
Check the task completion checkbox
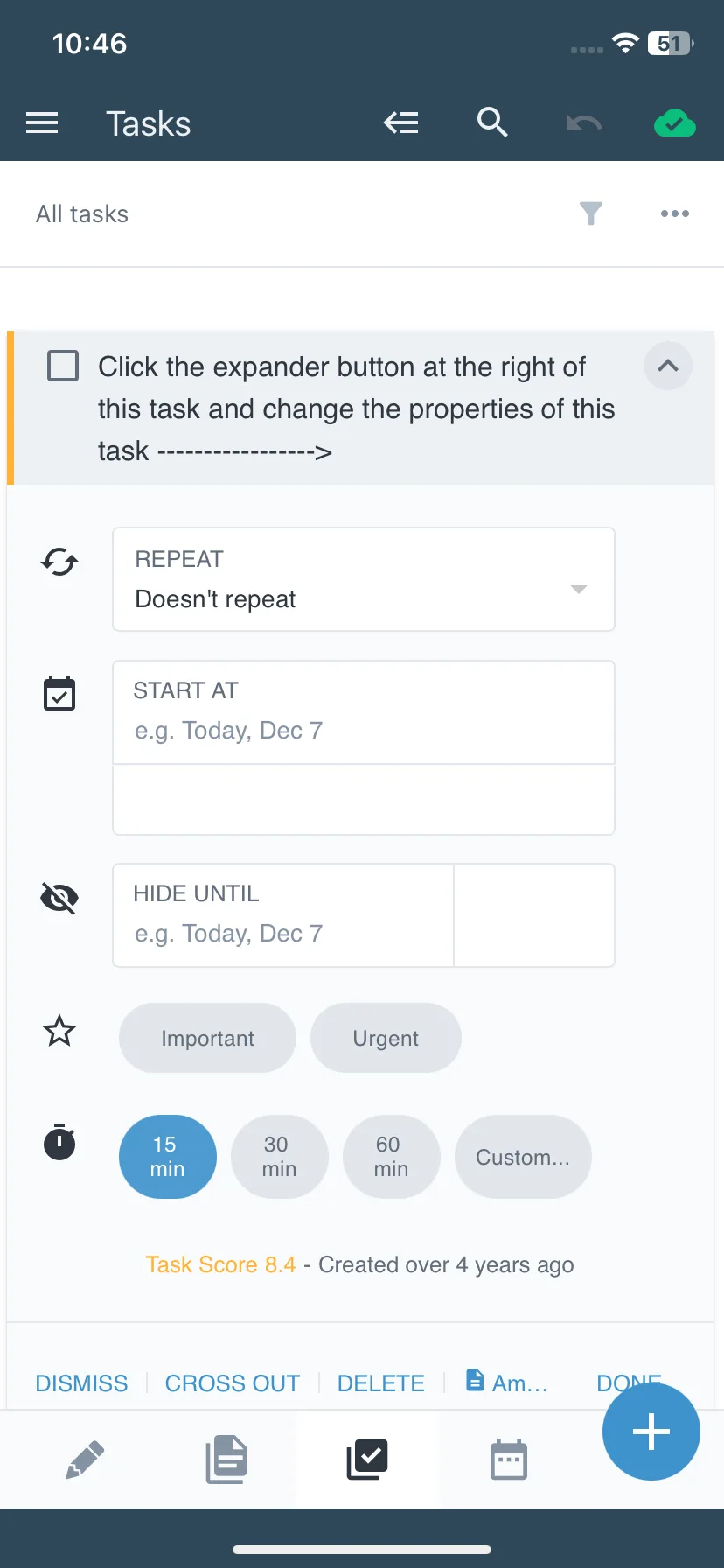(x=63, y=366)
